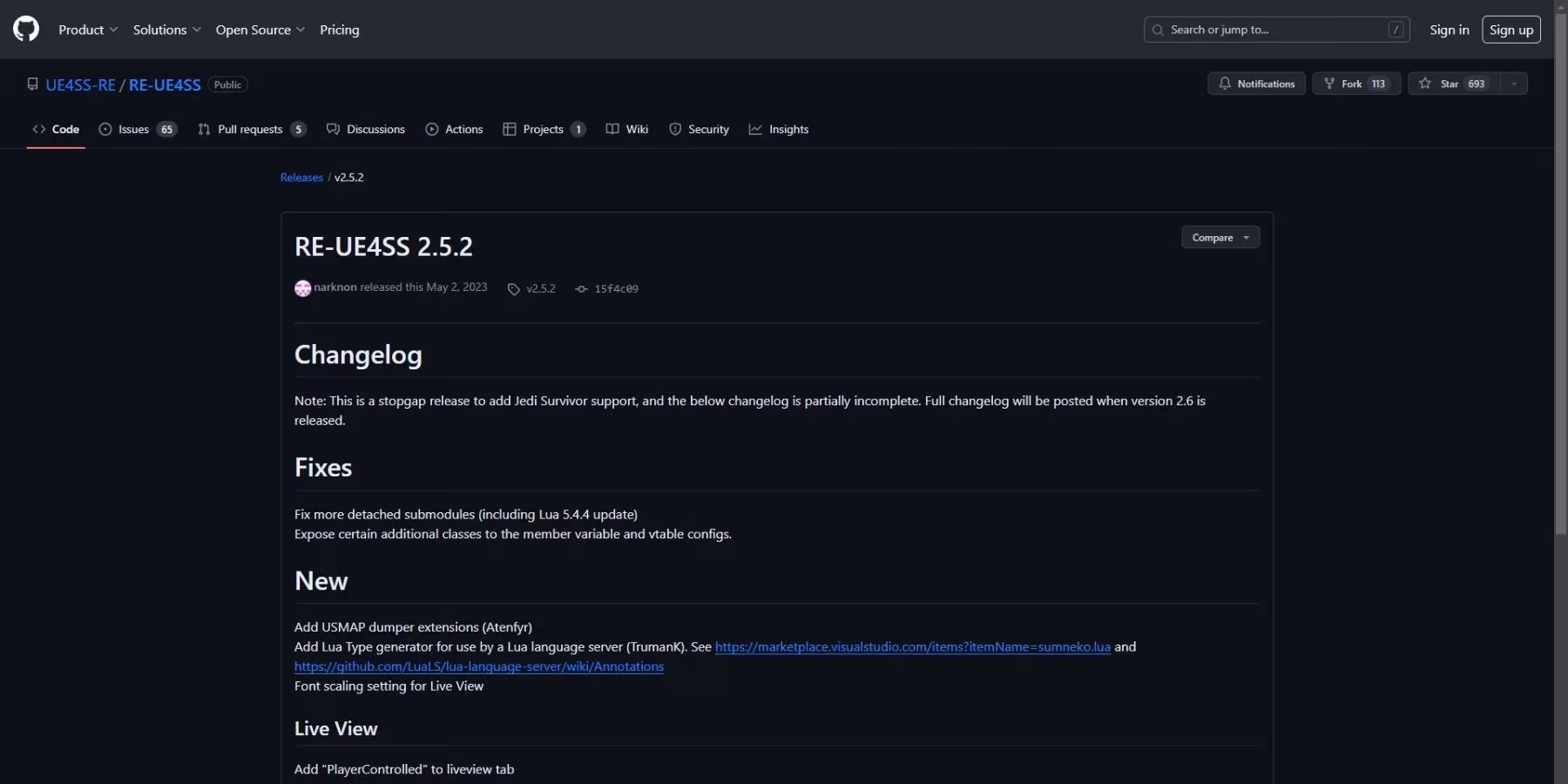
Task: Open the Discussions tab
Action: click(x=375, y=129)
